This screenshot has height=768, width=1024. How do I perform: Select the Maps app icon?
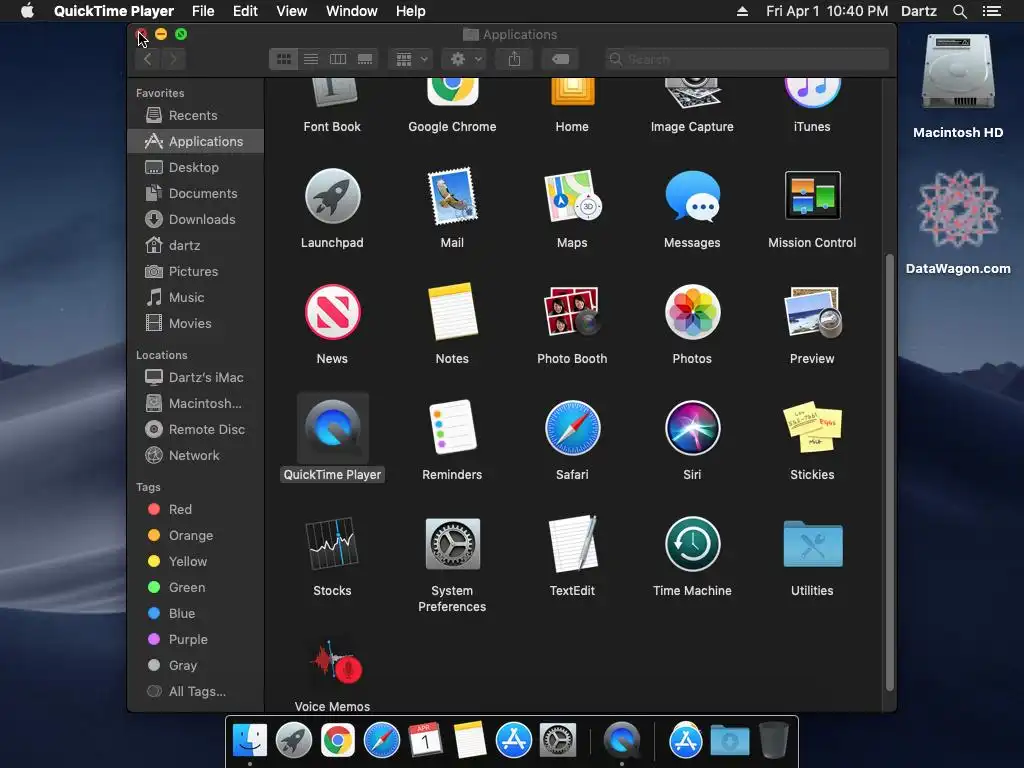tap(572, 197)
